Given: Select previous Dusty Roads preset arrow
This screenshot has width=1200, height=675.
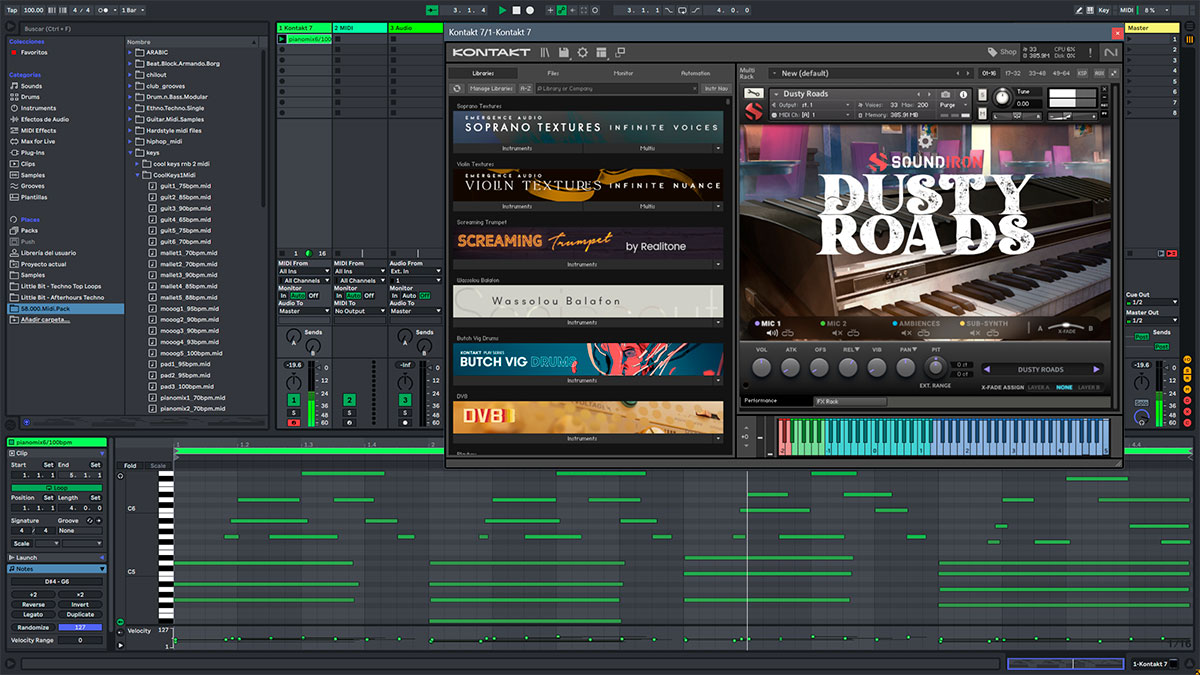Looking at the screenshot, I should coord(987,369).
